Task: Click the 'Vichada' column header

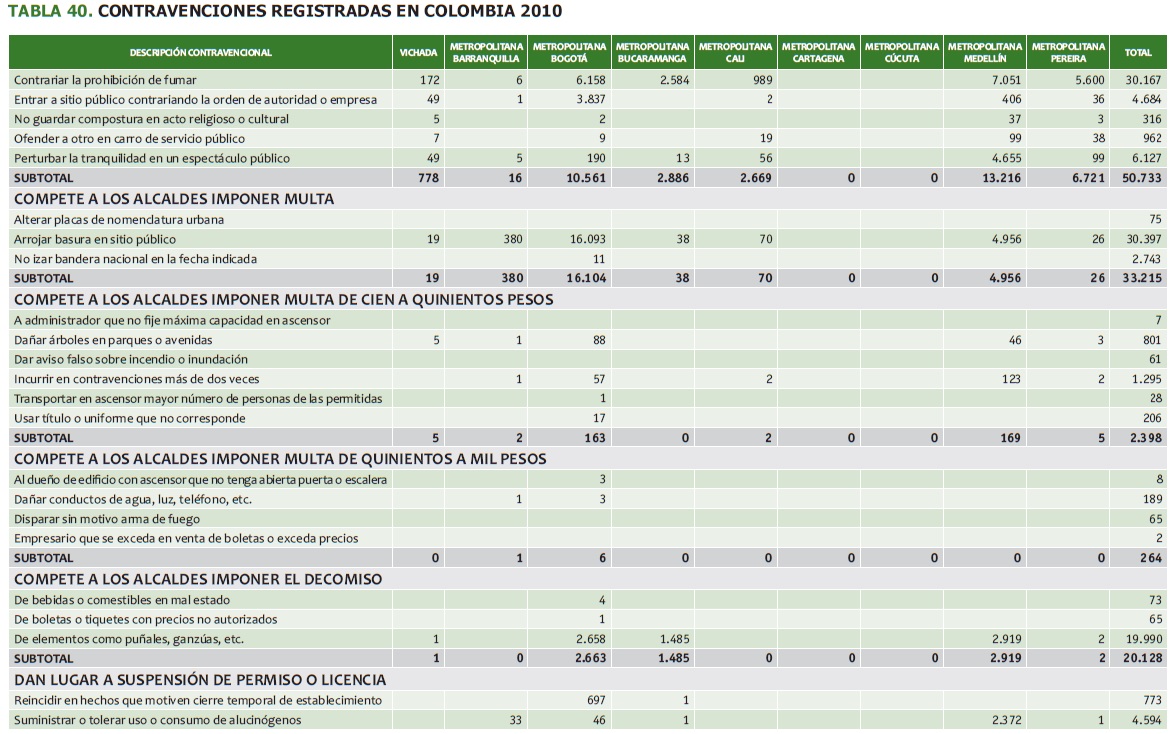Action: 418,52
